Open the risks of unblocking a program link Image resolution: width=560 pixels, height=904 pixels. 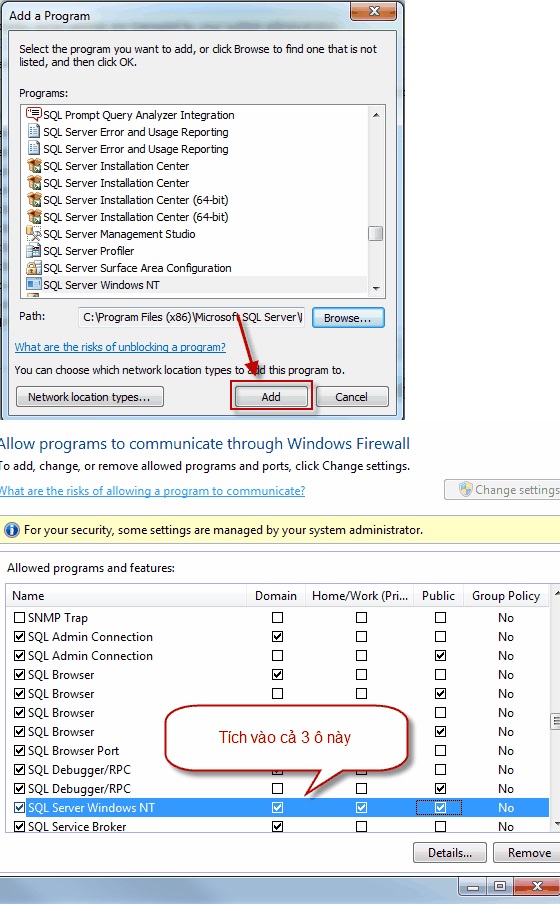tap(120, 347)
